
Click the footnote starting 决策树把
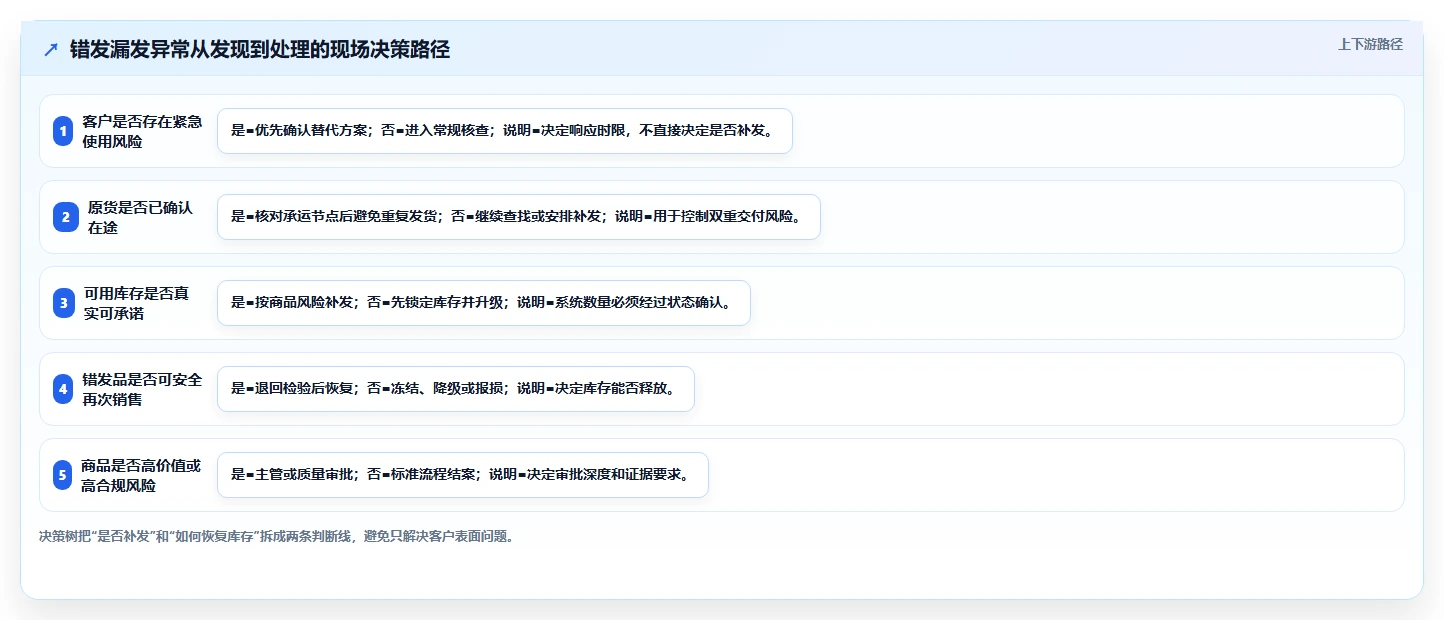coord(277,536)
